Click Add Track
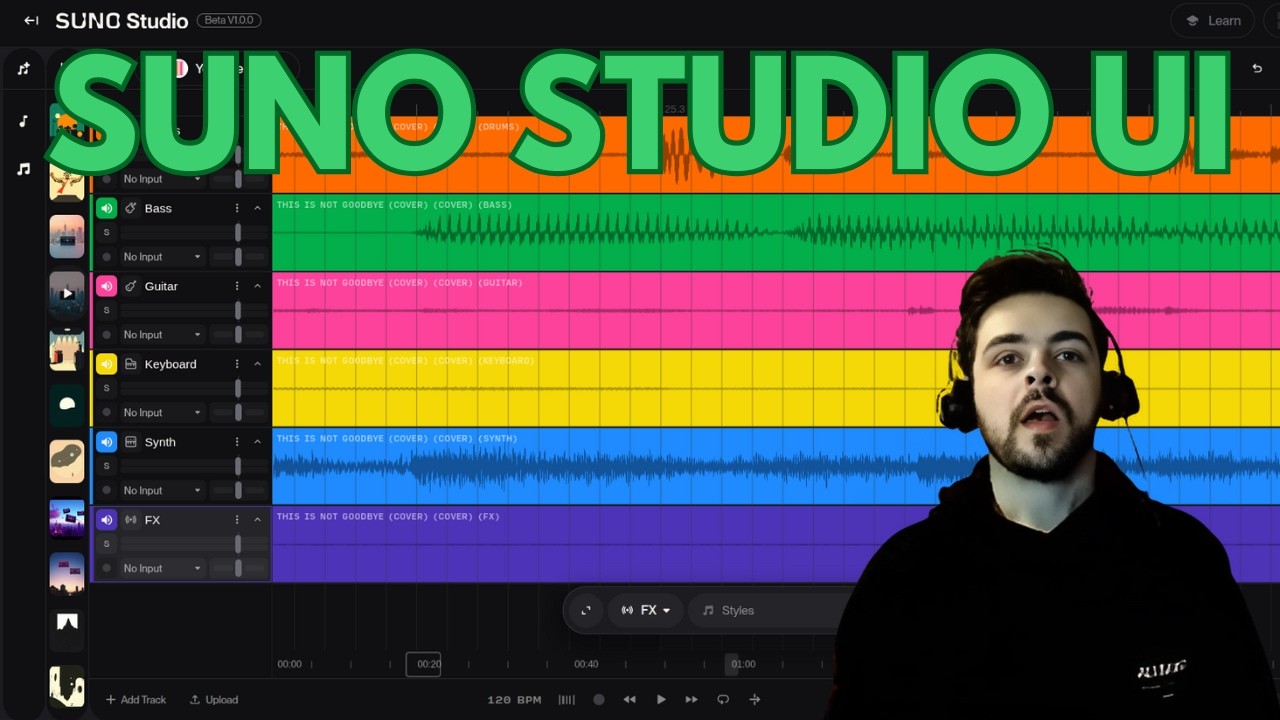 click(136, 700)
